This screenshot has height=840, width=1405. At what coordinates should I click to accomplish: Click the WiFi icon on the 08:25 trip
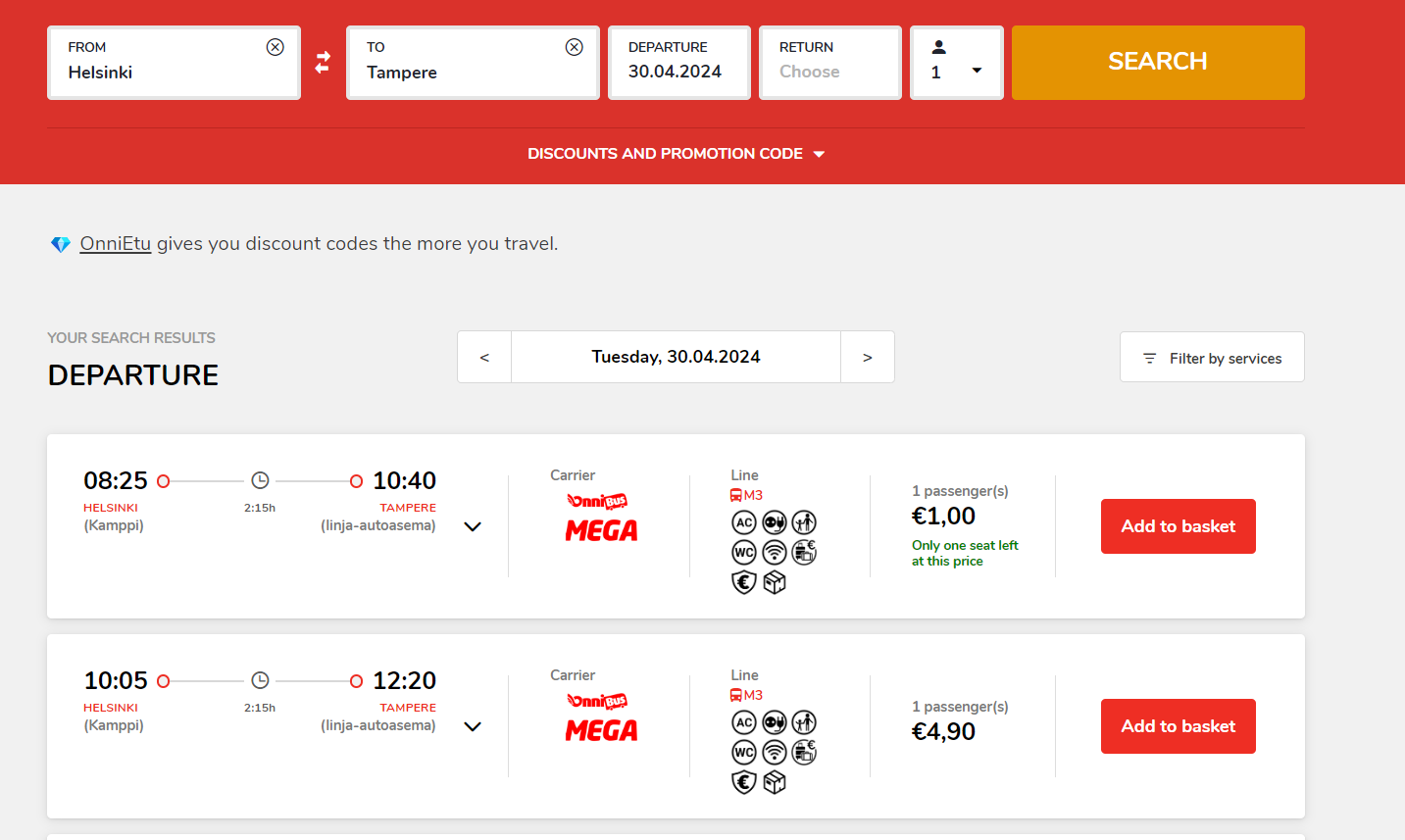tap(775, 553)
